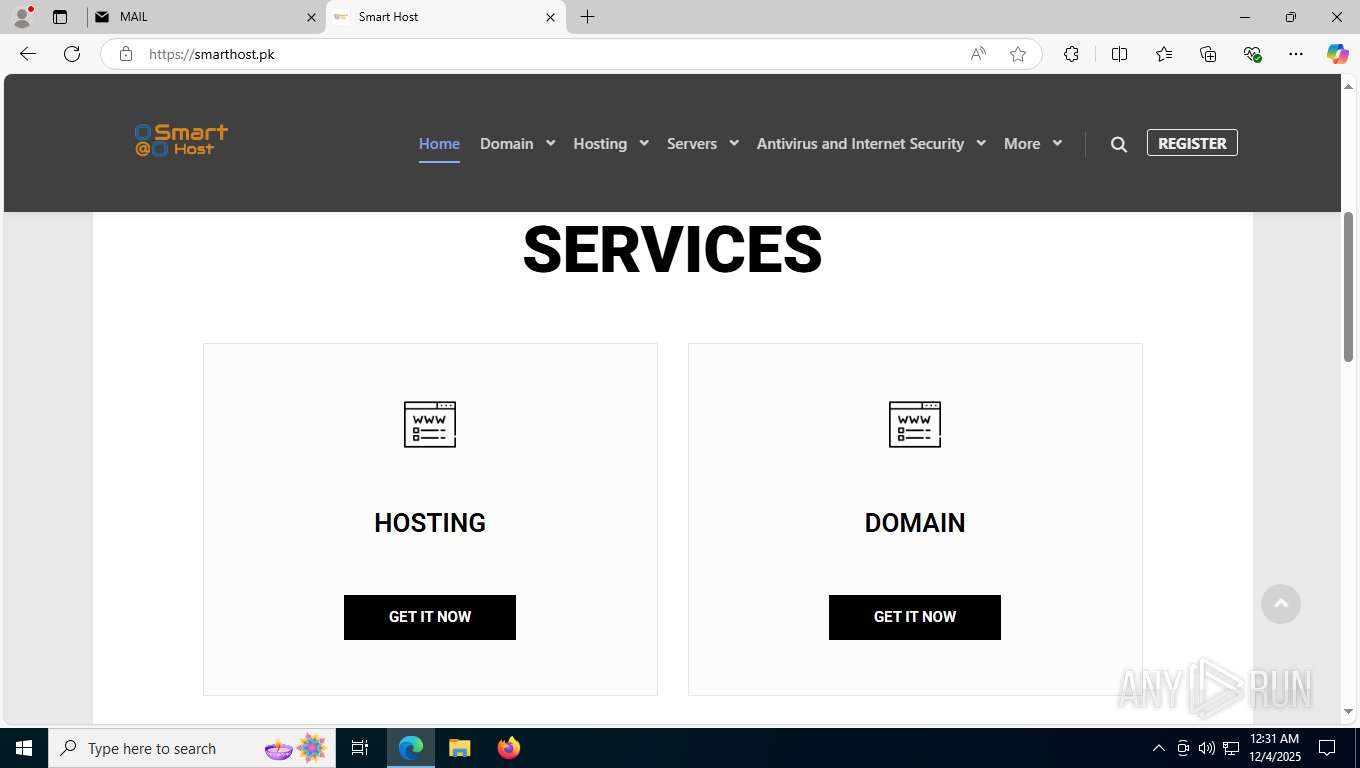The width and height of the screenshot is (1360, 768).
Task: Click GET IT NOW under Hosting
Action: coord(430,617)
